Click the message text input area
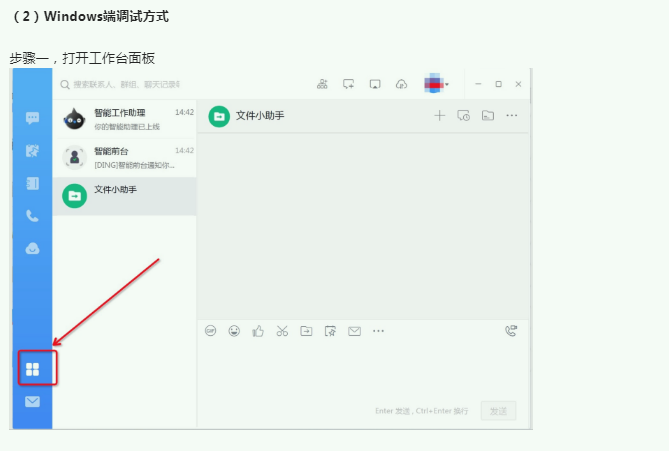 [x=363, y=369]
